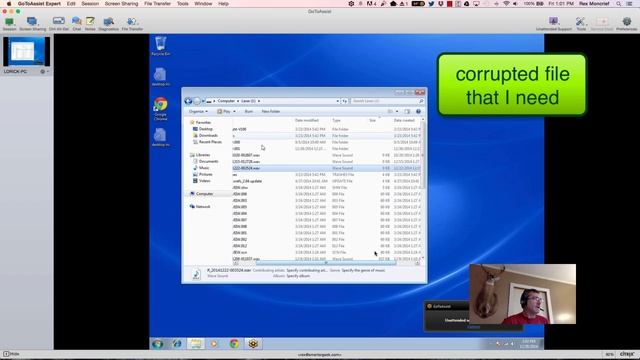640x360 pixels.
Task: Open the Tools wrench icon in toolbar
Action: [581, 23]
